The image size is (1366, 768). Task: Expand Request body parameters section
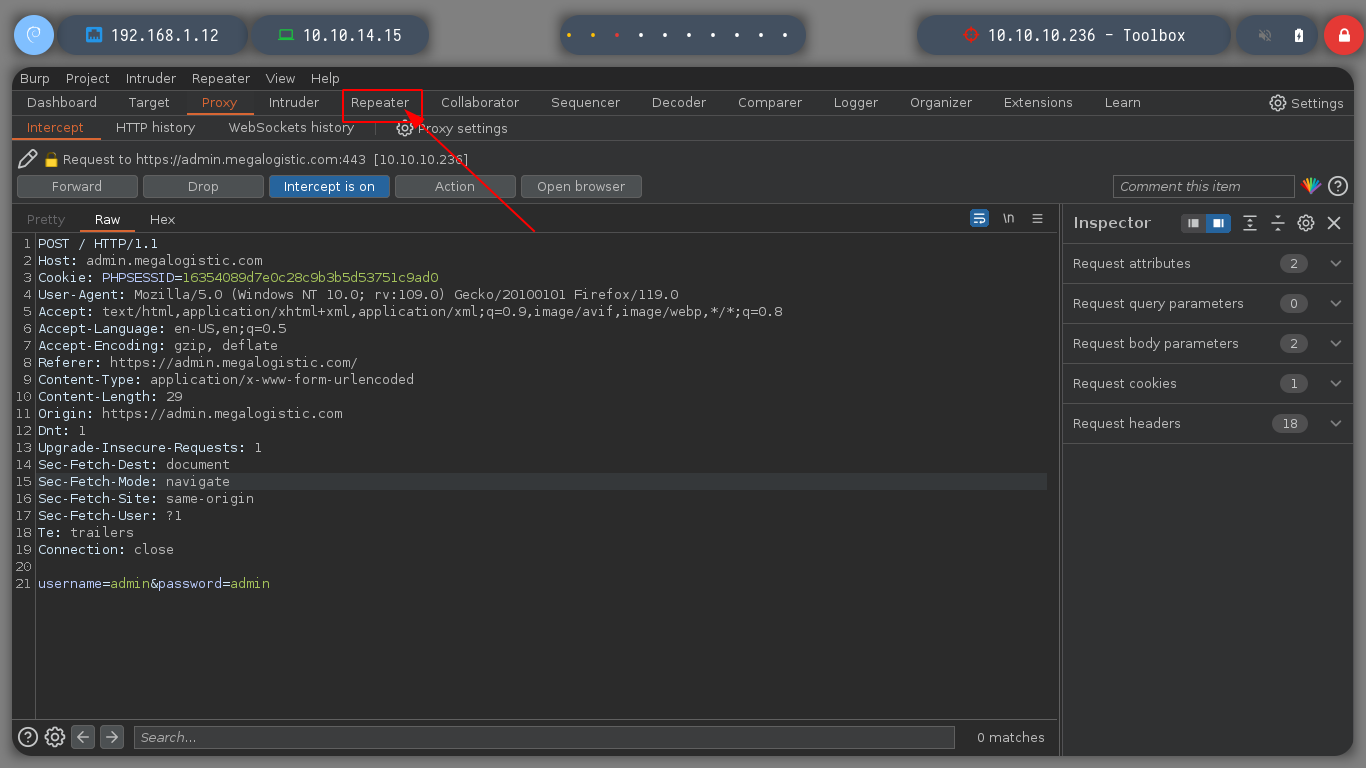1208,344
